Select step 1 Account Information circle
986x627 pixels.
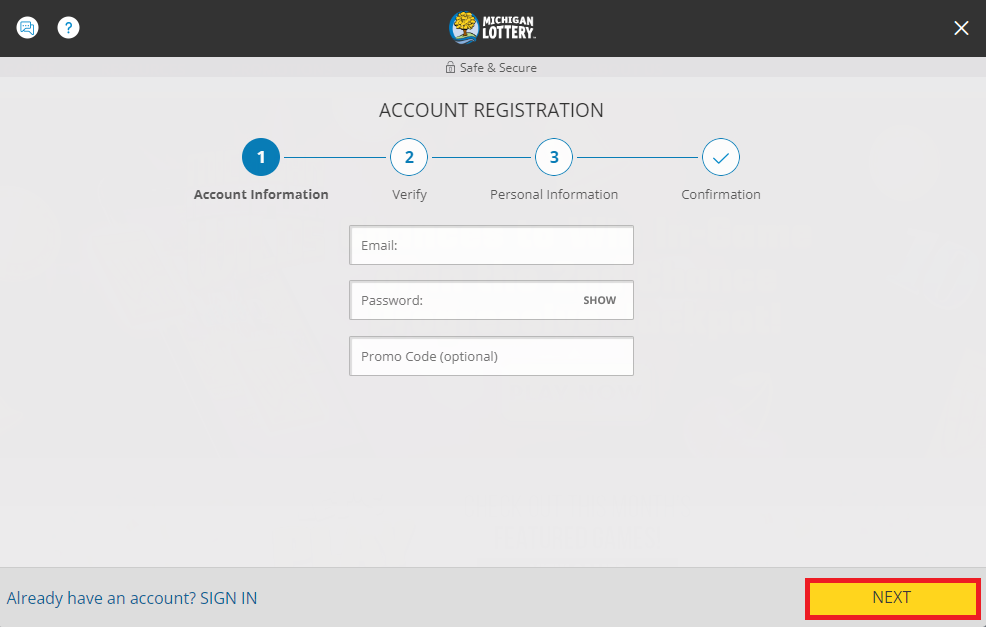click(260, 156)
